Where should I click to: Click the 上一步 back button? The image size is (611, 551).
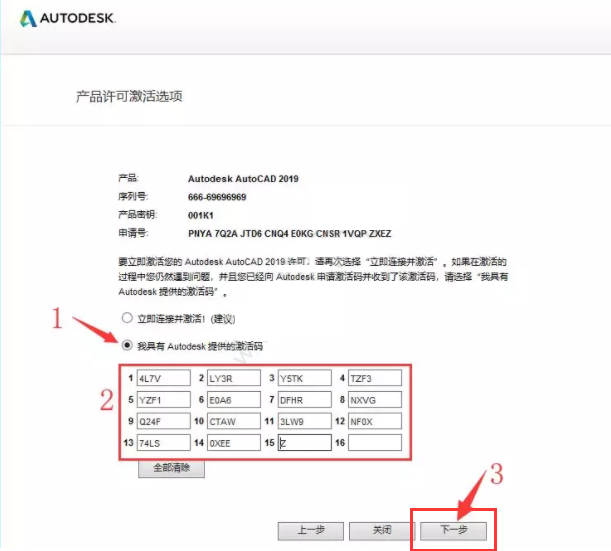pos(311,531)
